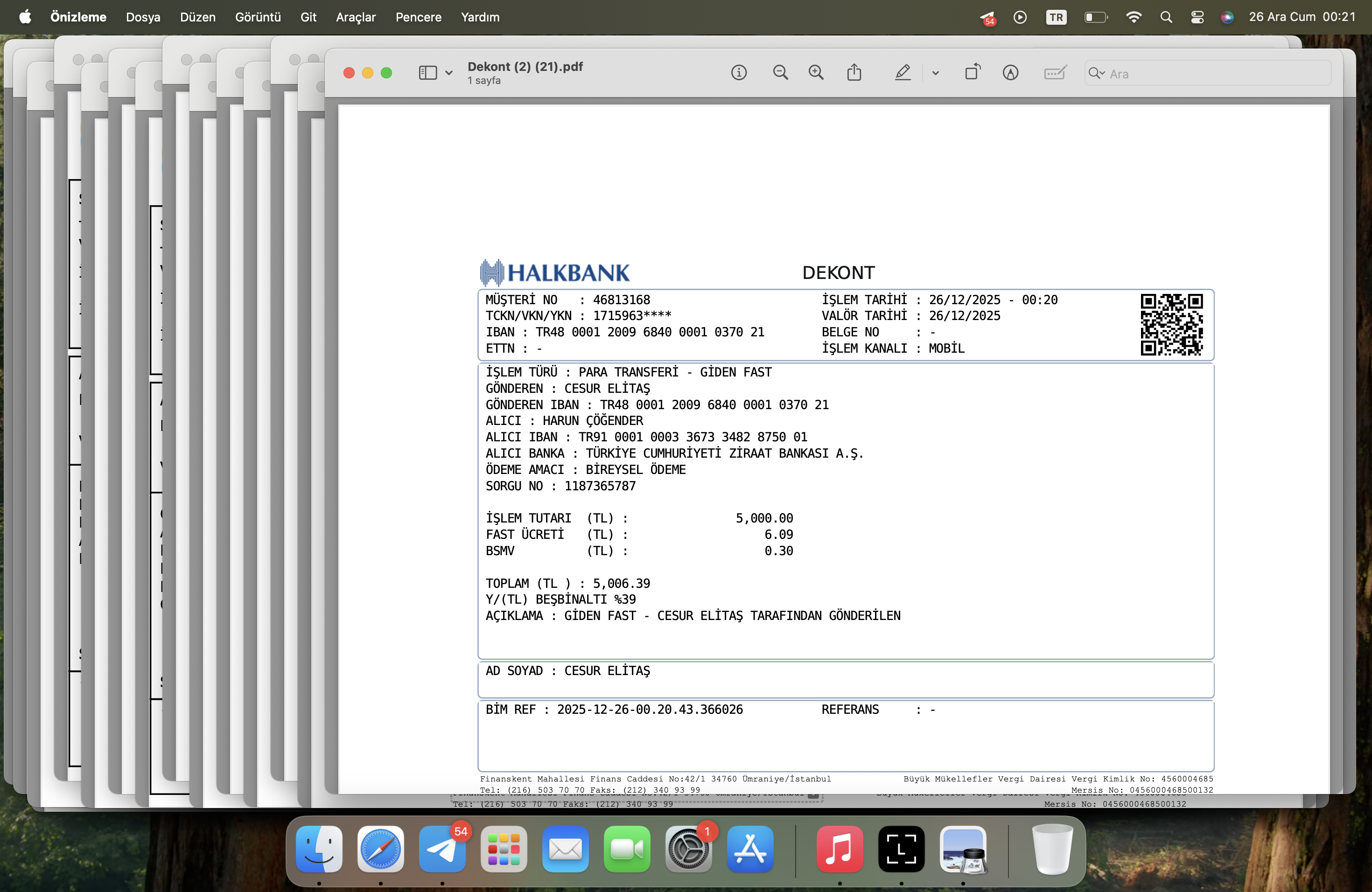Screen dimensions: 1372x892
Task: Toggle the sidebar view button
Action: coord(427,73)
